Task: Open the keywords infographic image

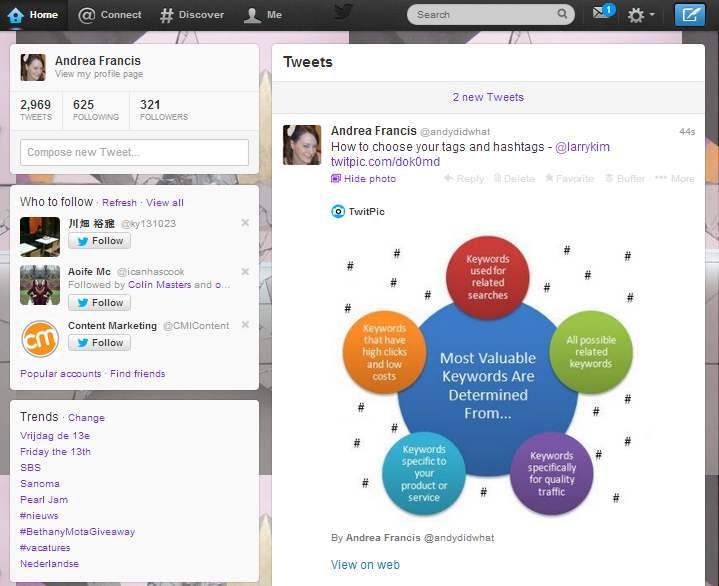Action: click(488, 376)
